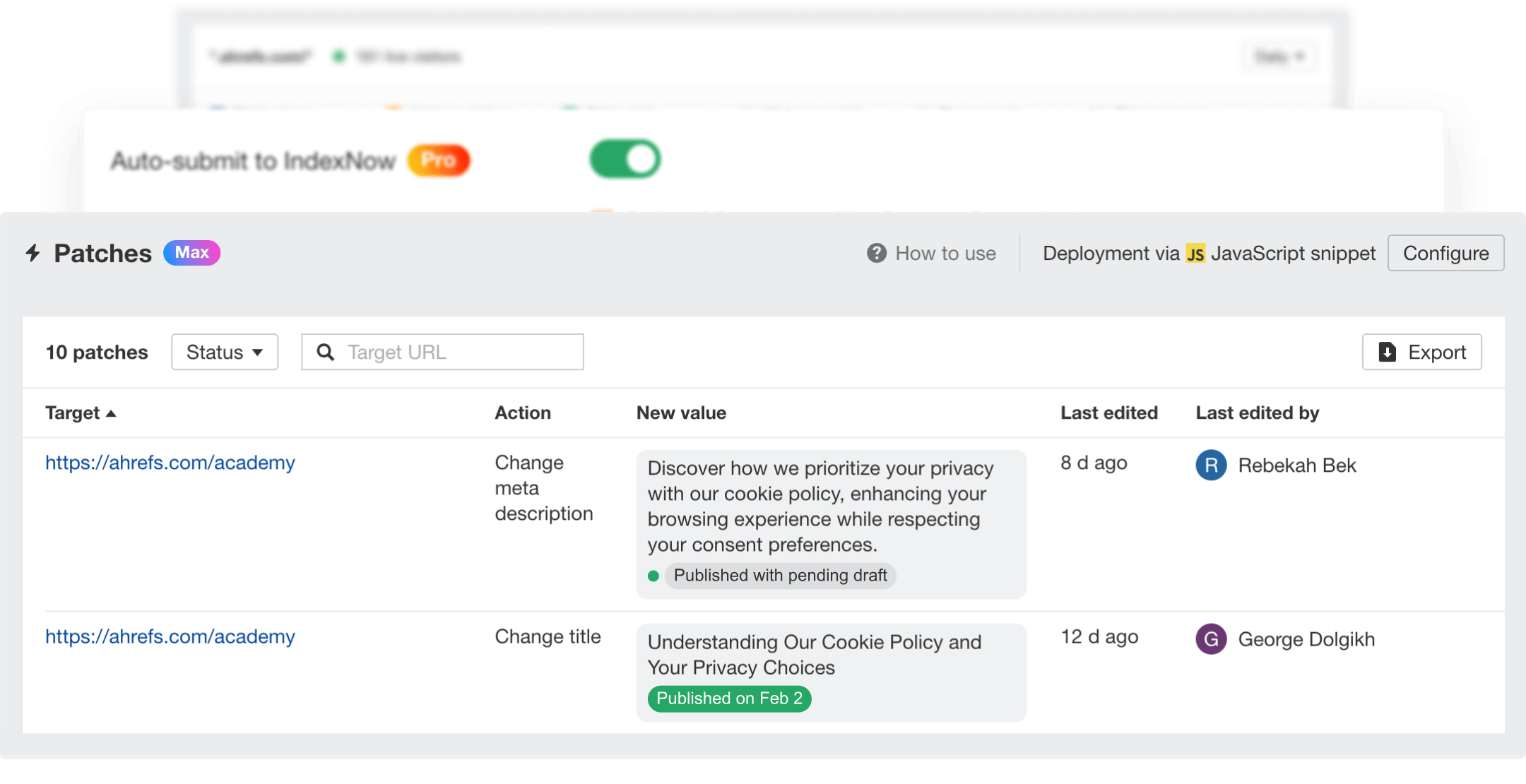Open the Daily dropdown at the top right

tap(1279, 57)
